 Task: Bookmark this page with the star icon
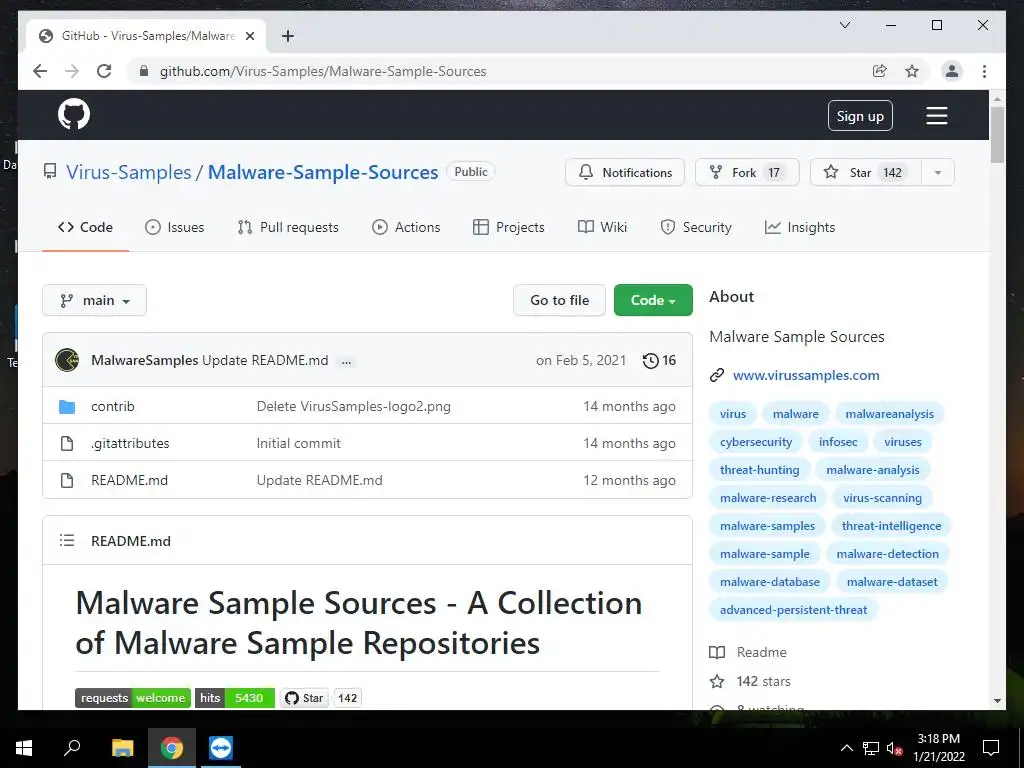(912, 71)
